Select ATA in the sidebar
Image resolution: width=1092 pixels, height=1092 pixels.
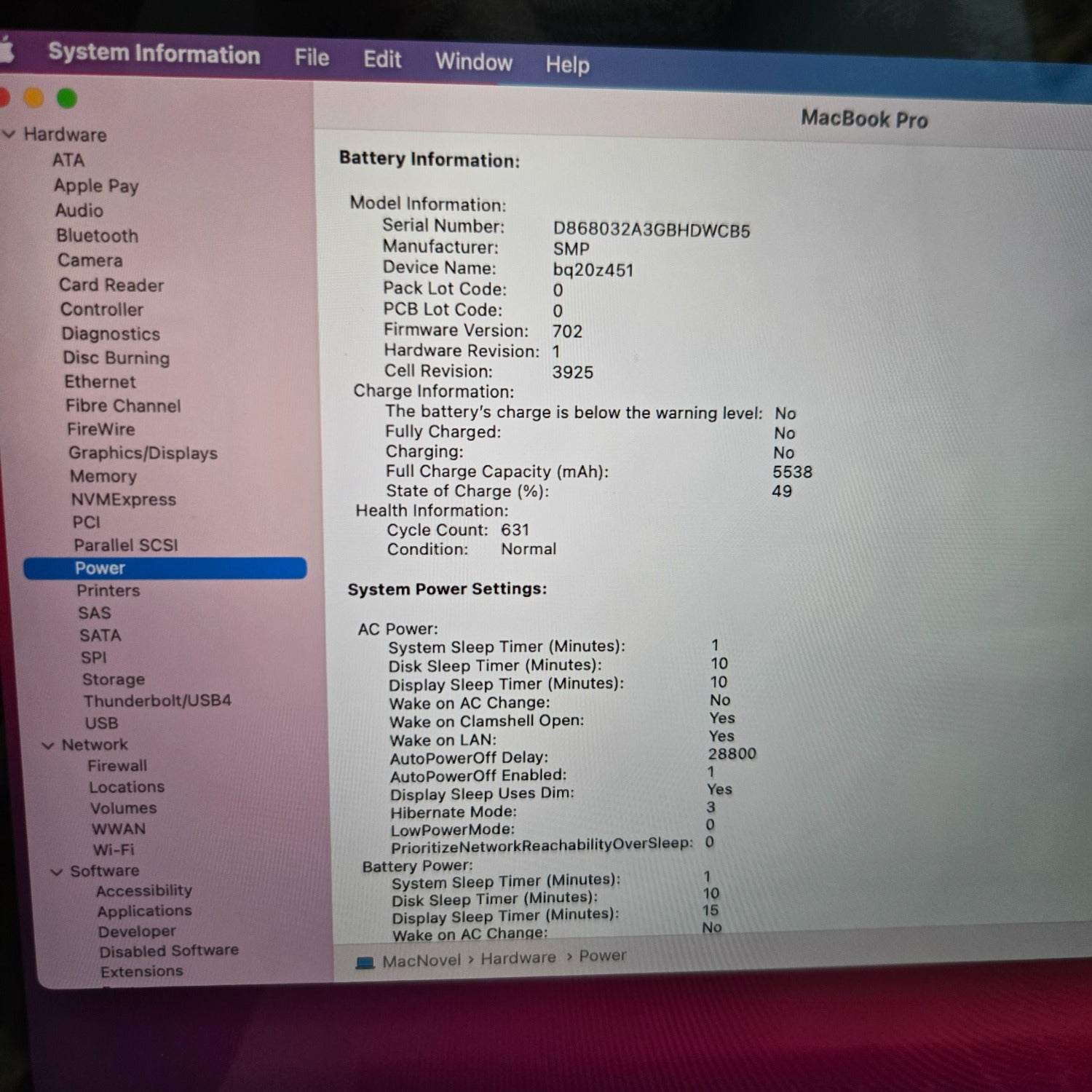tap(68, 160)
